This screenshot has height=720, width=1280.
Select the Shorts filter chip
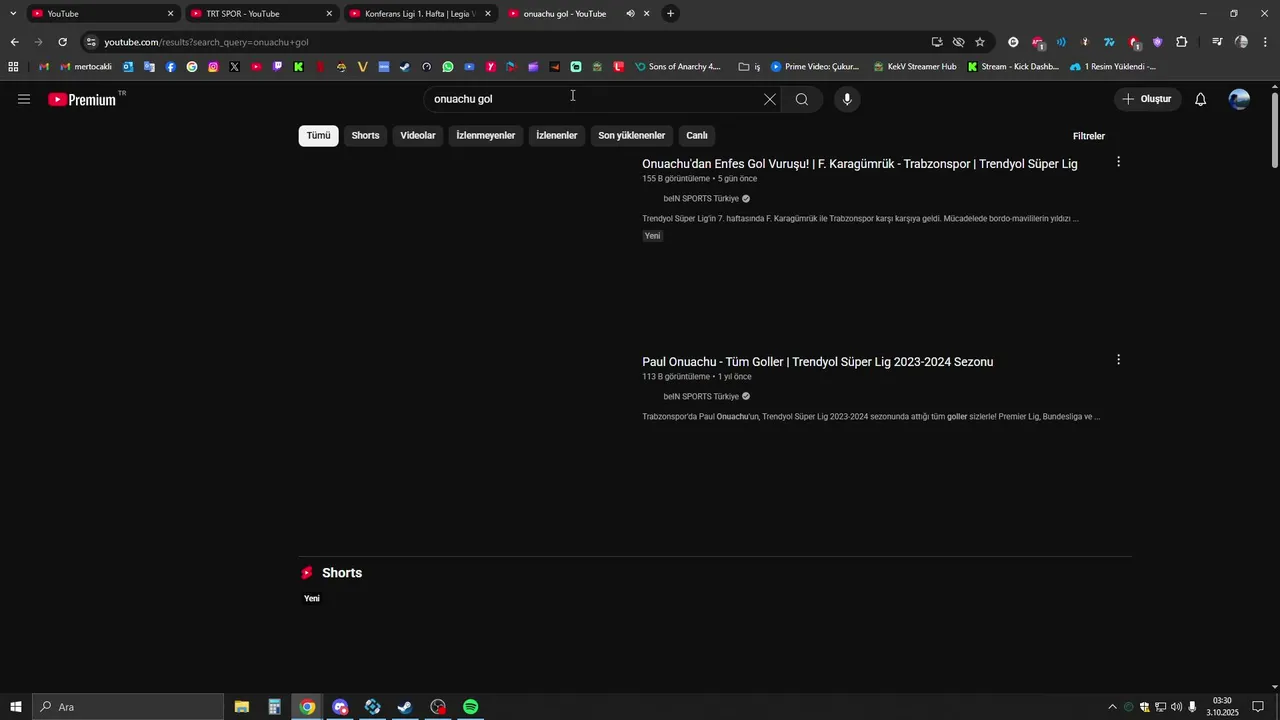[365, 136]
